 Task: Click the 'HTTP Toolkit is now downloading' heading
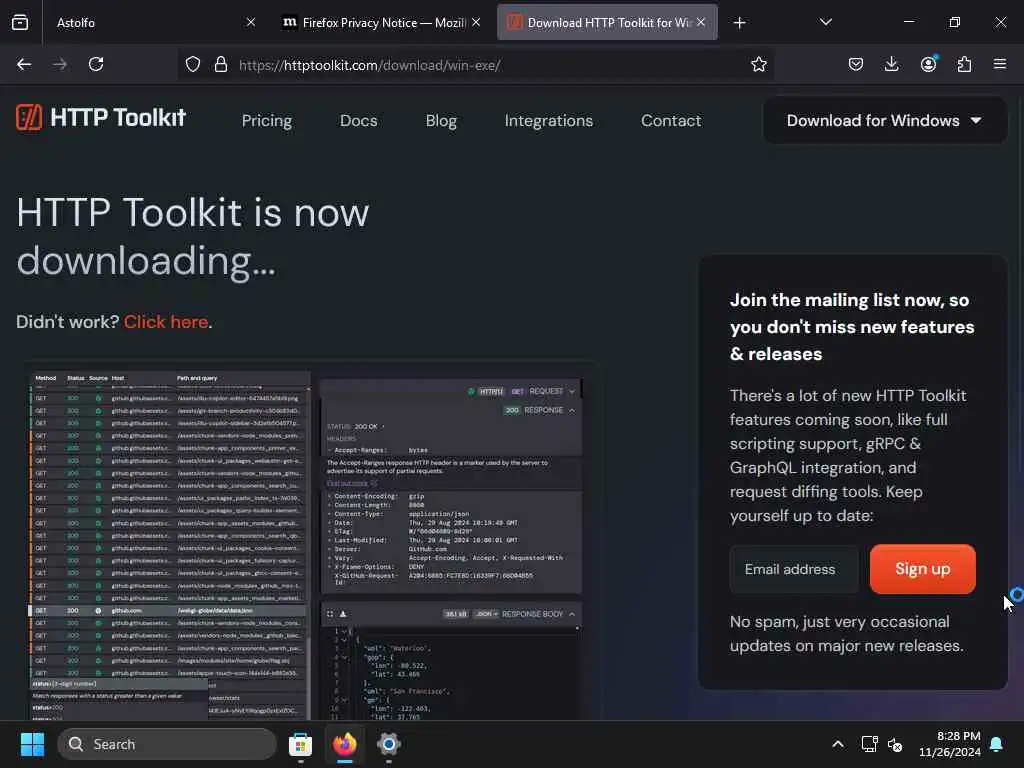(193, 236)
